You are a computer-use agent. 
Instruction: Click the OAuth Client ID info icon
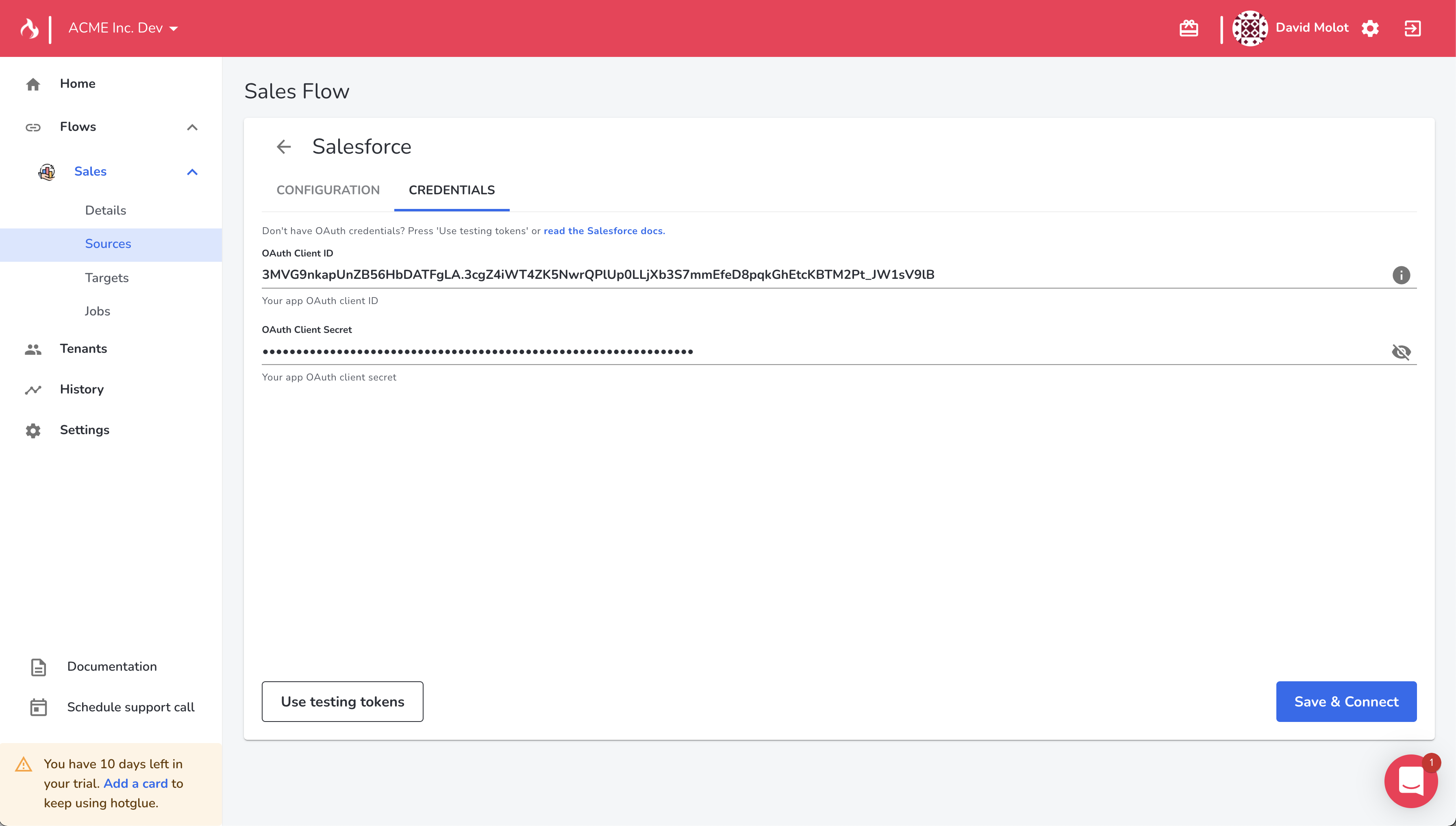coord(1401,275)
